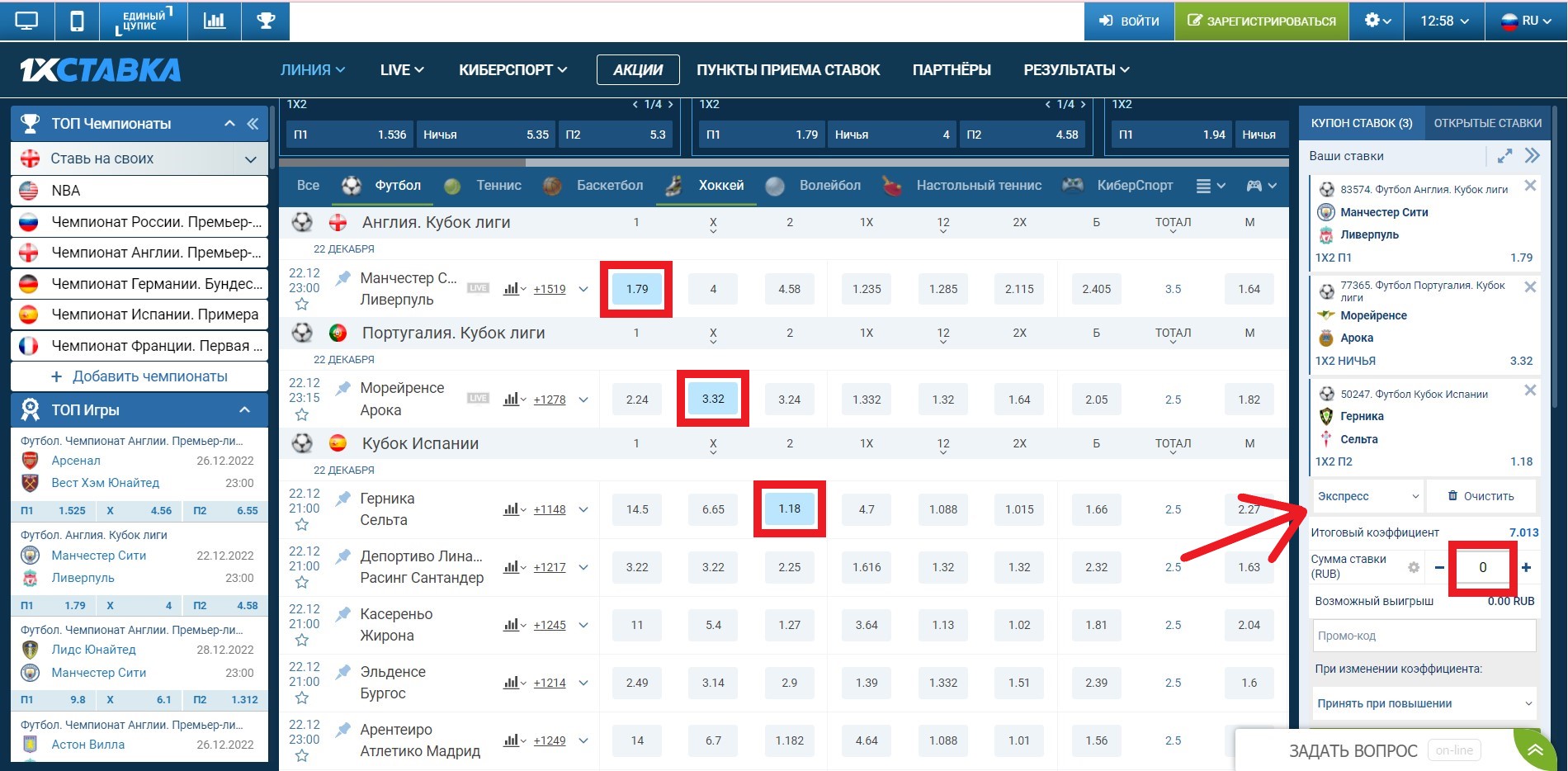
Task: Select the Теннис sport tab
Action: [483, 186]
